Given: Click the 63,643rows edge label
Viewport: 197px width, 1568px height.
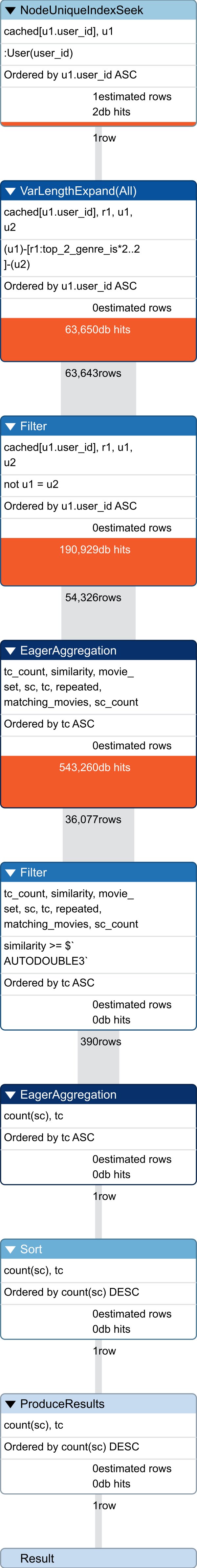Looking at the screenshot, I should (93, 373).
